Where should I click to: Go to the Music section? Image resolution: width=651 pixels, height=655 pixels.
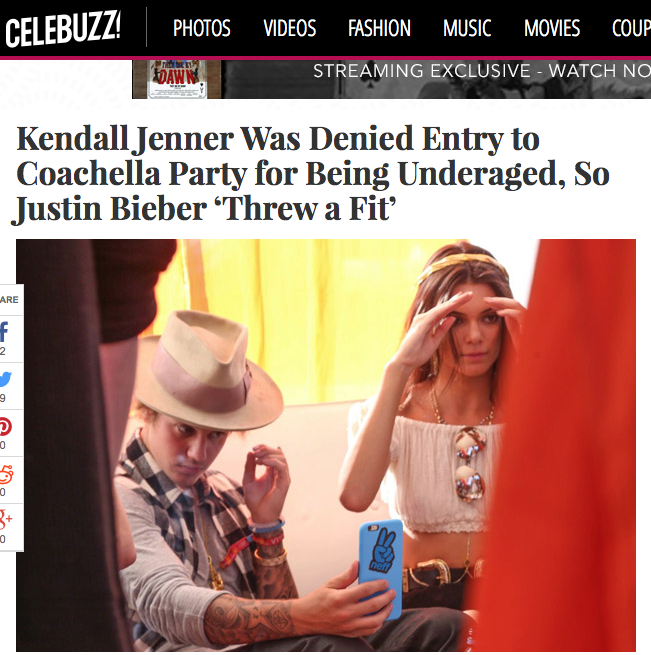click(467, 28)
